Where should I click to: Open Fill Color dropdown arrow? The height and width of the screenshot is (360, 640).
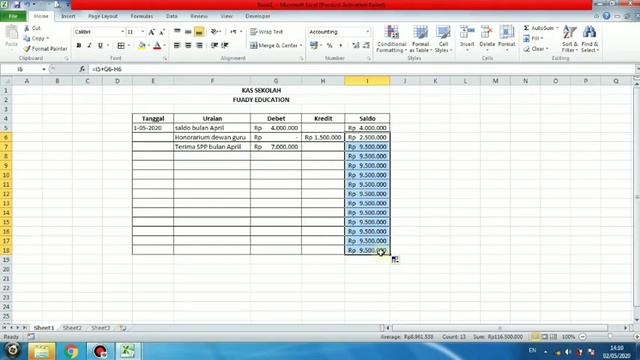149,45
